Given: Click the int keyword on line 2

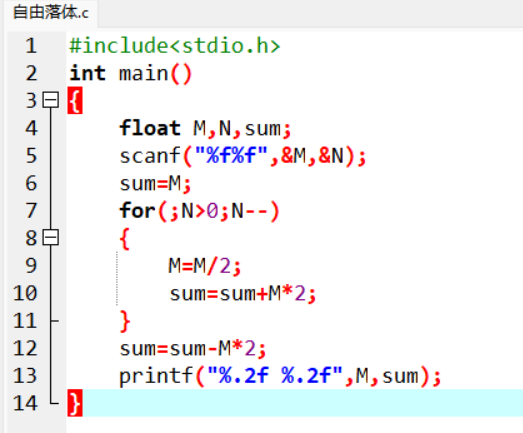Looking at the screenshot, I should tap(87, 73).
